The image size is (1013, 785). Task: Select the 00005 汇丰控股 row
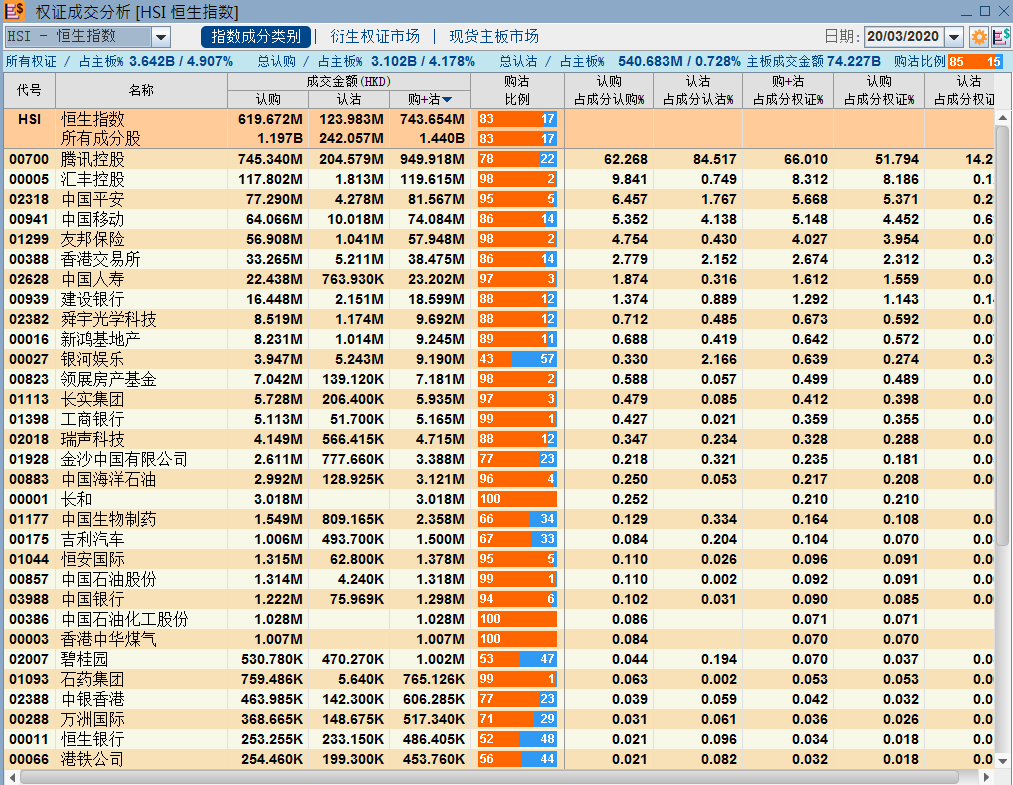pos(499,179)
